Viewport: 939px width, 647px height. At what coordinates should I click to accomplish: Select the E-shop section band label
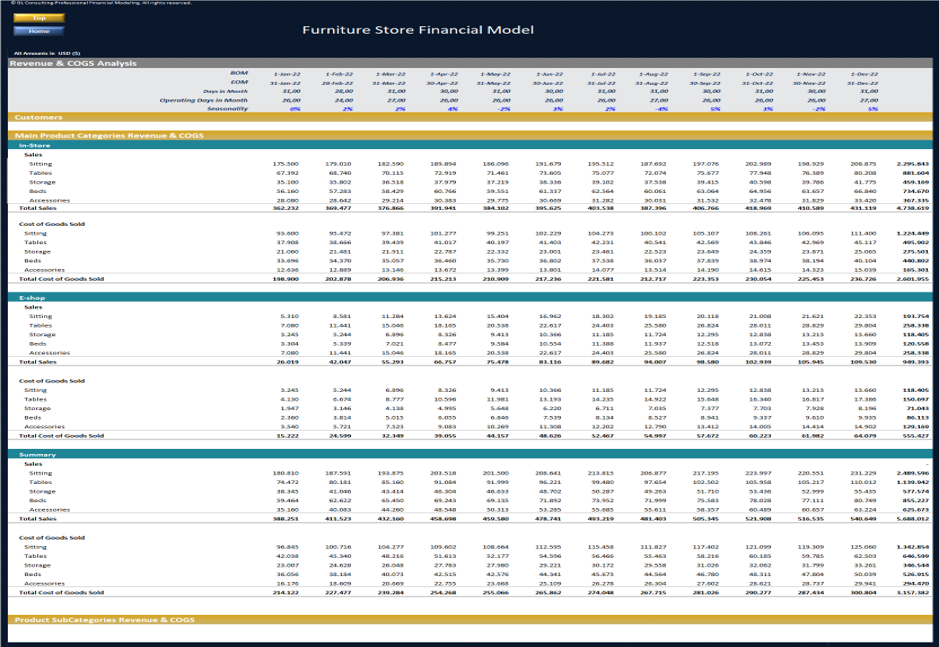pos(31,298)
